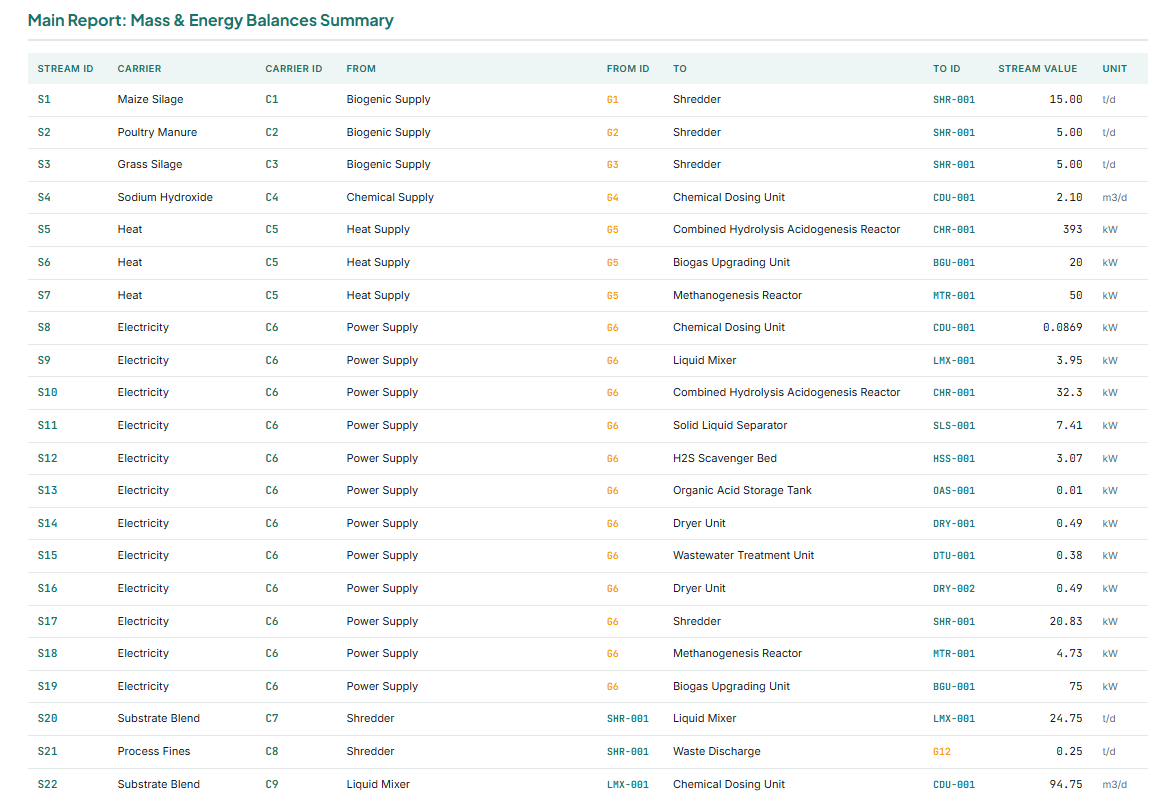Click the Process Fines carrier cell
The width and height of the screenshot is (1172, 802).
(153, 751)
